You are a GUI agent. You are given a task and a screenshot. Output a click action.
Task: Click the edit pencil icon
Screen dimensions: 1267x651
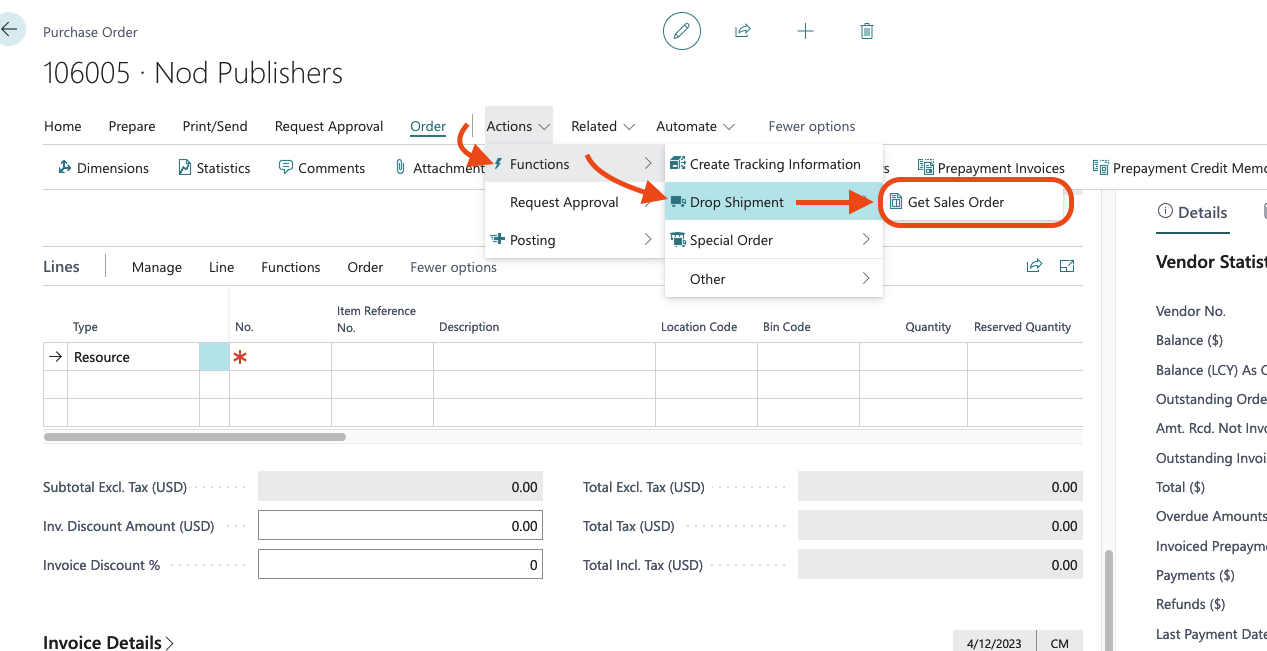(x=682, y=31)
